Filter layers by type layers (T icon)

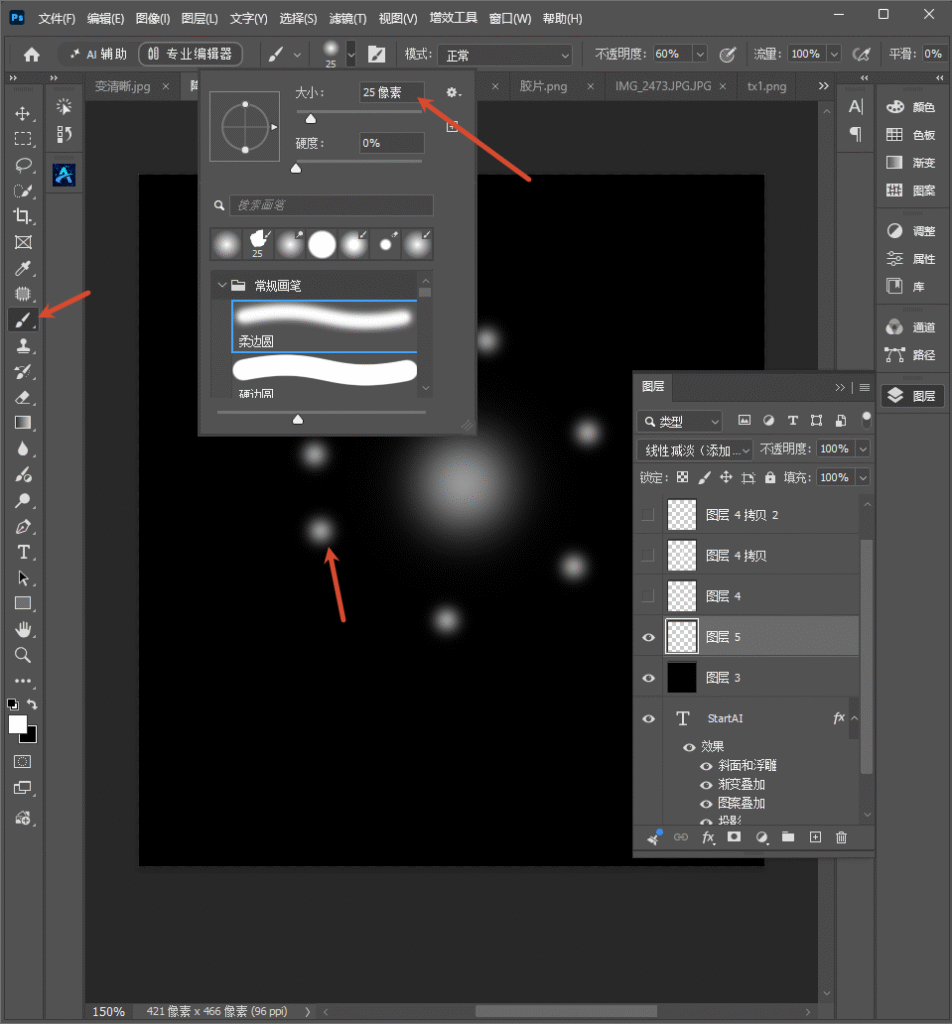[x=793, y=421]
